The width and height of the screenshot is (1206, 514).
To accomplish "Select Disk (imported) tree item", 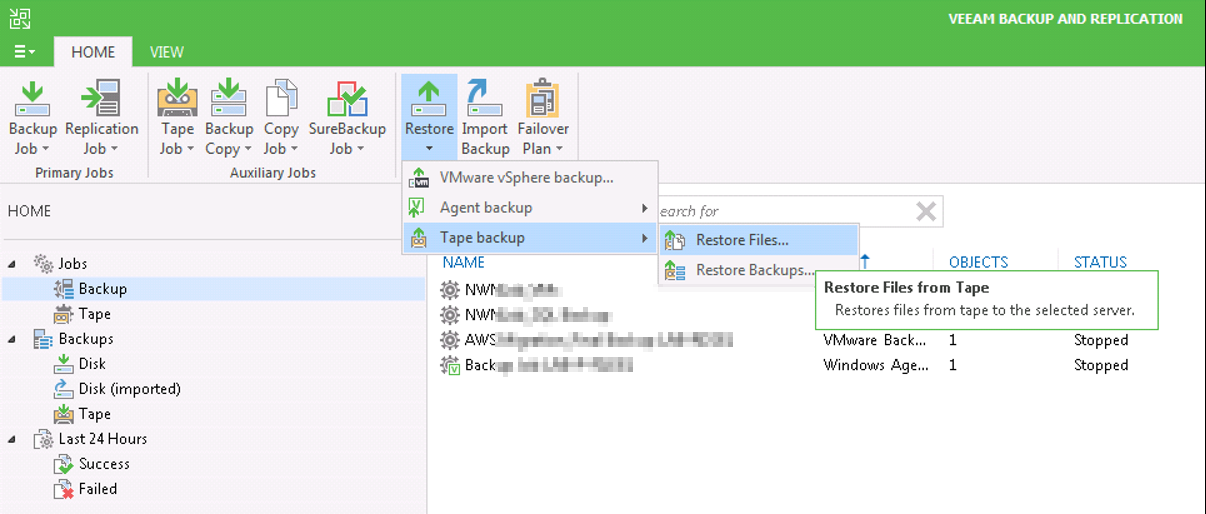I will tap(129, 389).
